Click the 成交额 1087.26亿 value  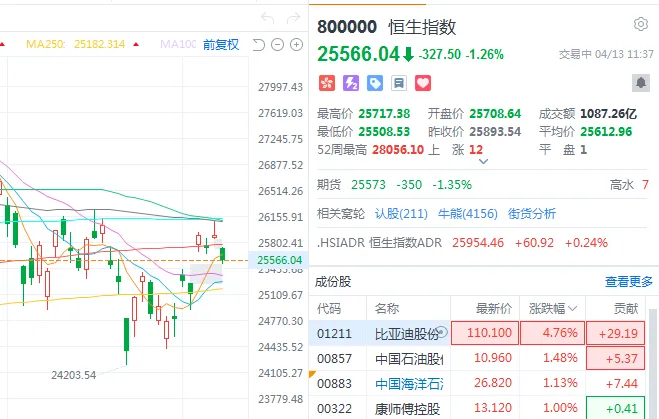tap(608, 113)
